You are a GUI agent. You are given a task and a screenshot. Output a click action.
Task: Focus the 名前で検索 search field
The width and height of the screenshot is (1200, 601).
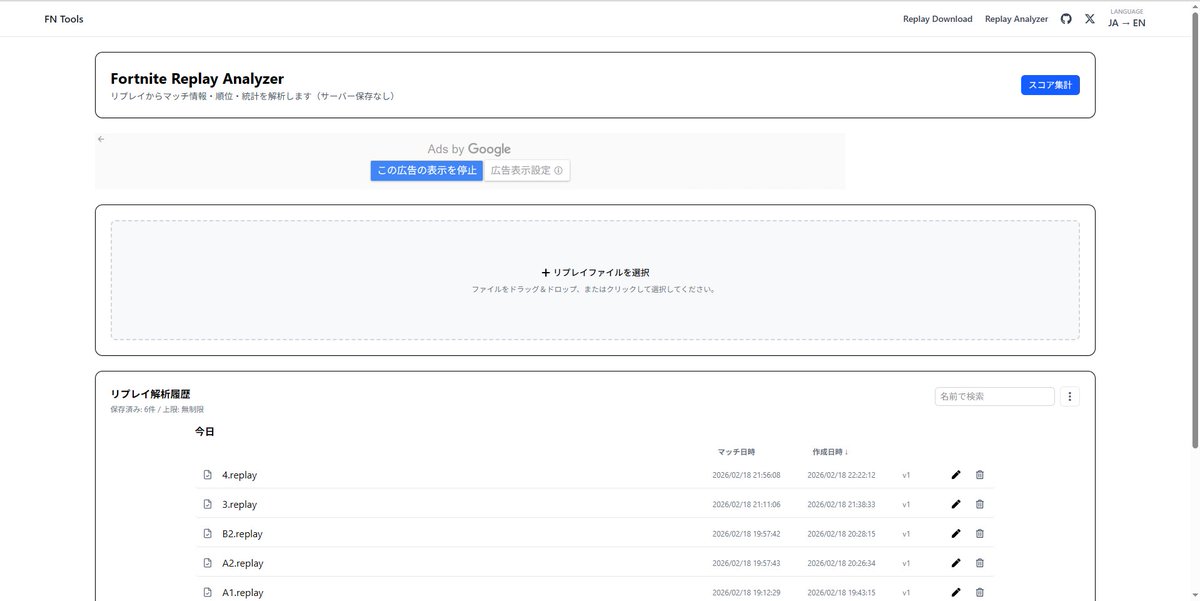click(x=995, y=397)
